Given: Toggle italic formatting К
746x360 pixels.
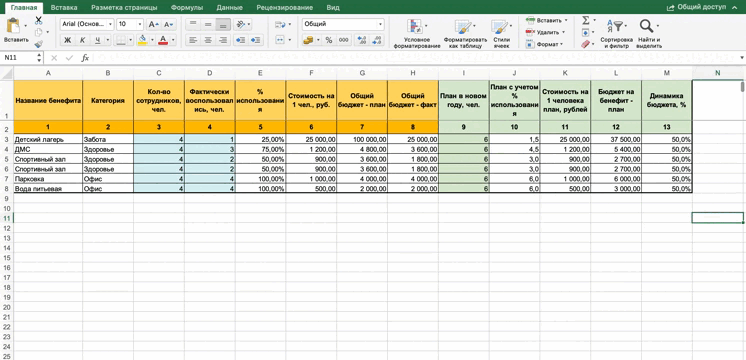Looking at the screenshot, I should point(83,40).
